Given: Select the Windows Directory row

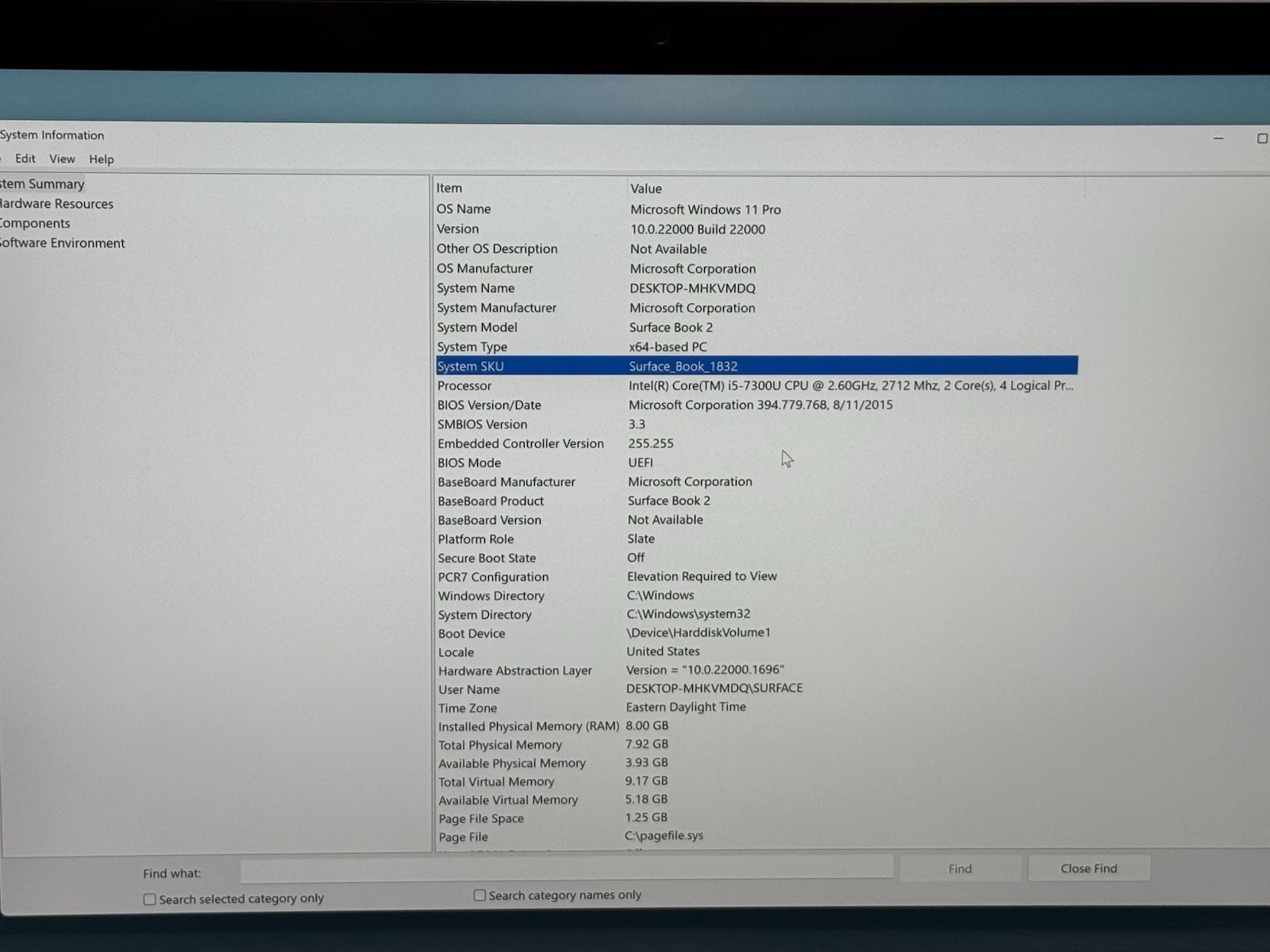Looking at the screenshot, I should click(756, 596).
